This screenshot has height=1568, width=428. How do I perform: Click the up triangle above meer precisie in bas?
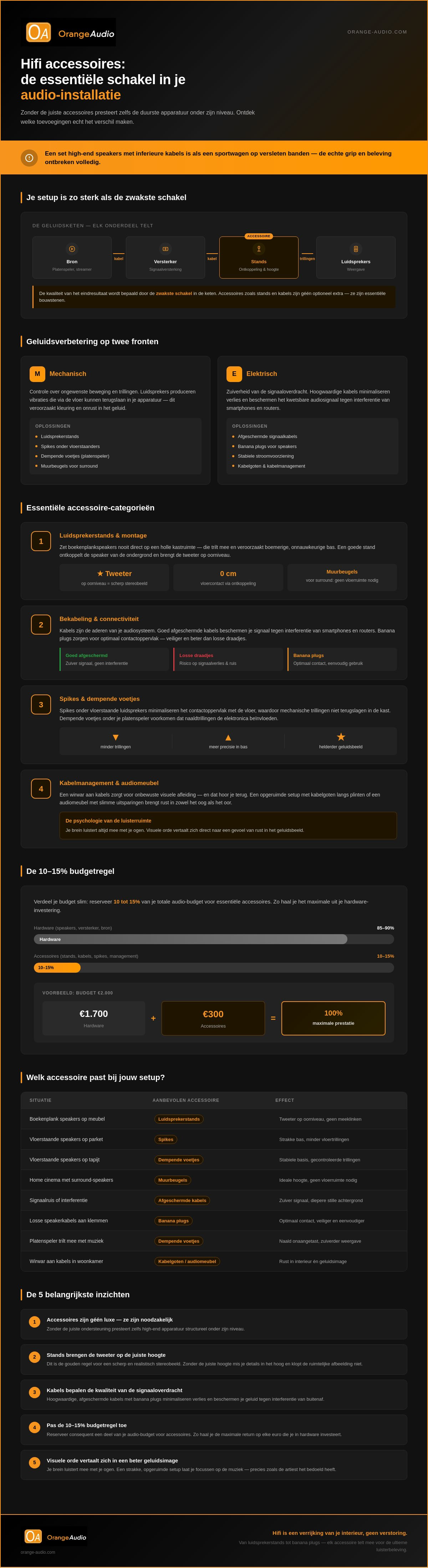pyautogui.click(x=228, y=737)
